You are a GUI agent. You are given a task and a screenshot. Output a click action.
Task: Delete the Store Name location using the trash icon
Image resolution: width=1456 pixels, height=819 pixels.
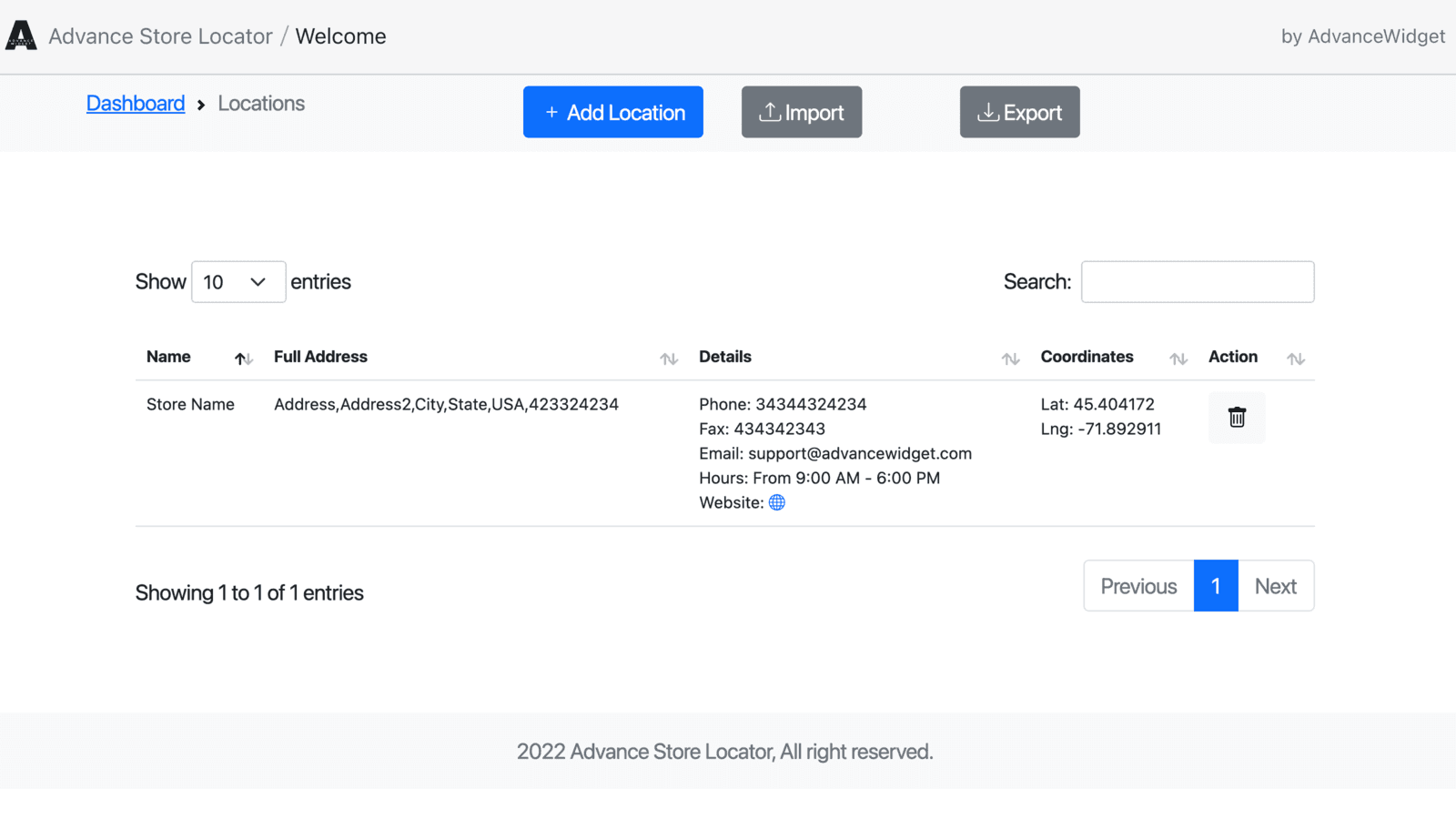(1236, 418)
